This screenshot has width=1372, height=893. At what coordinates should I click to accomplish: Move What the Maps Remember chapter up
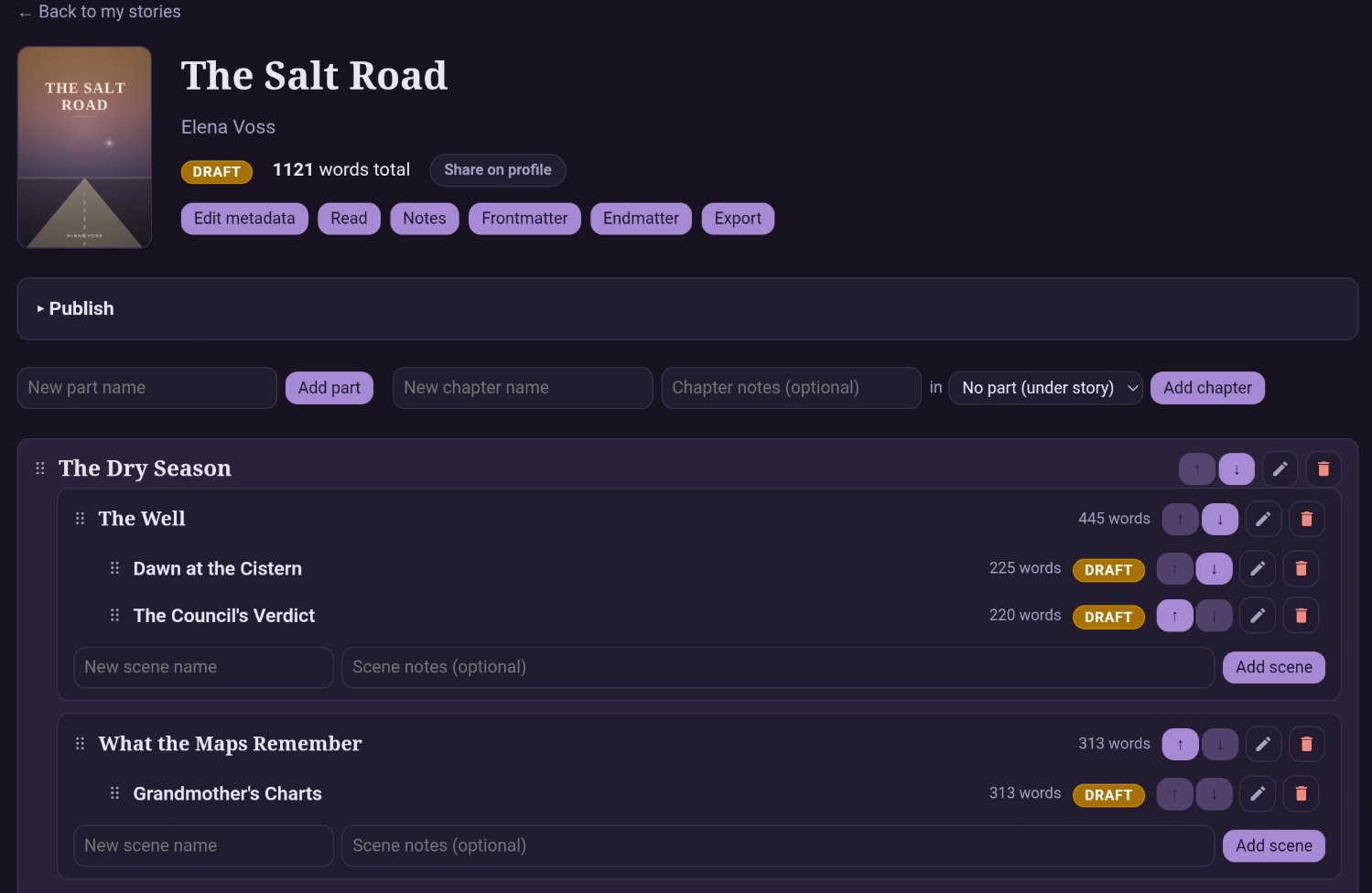(1180, 744)
